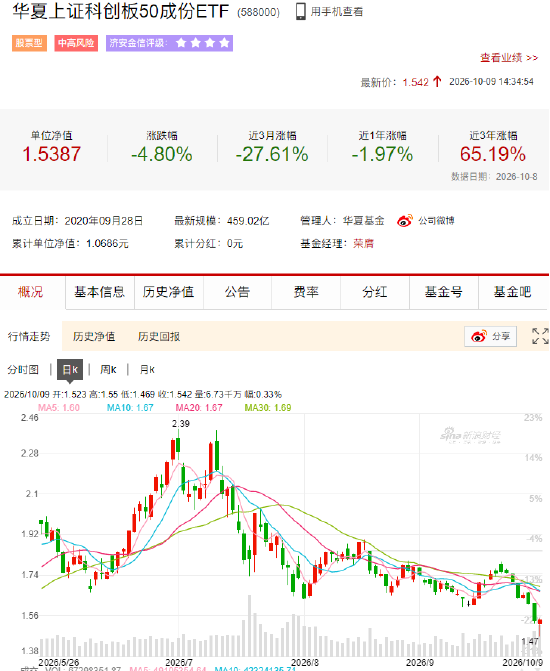This screenshot has height=671, width=550.
Task: Click the 近3年涨幅 value 65.19%
Action: click(493, 154)
